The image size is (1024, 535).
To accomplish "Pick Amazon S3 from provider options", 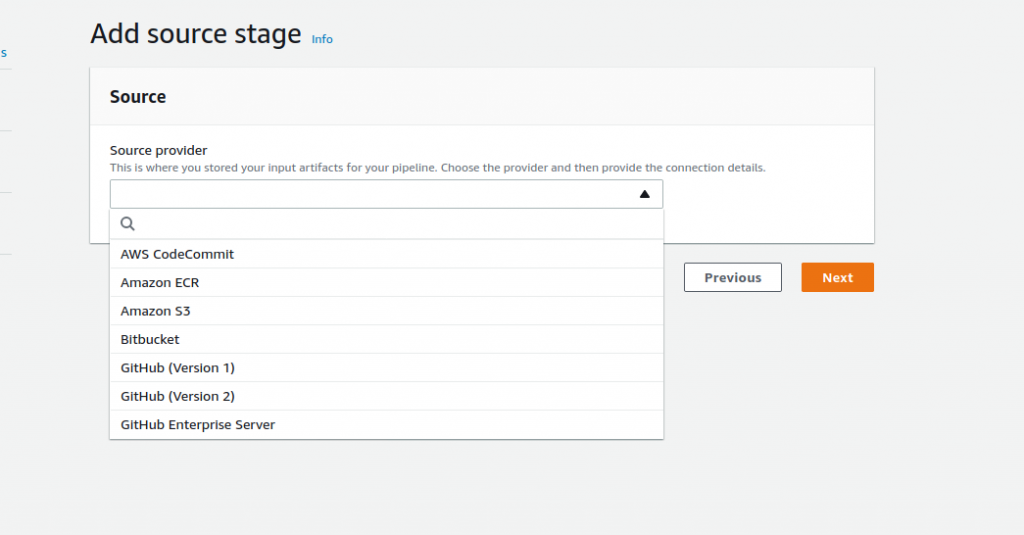I will 155,311.
